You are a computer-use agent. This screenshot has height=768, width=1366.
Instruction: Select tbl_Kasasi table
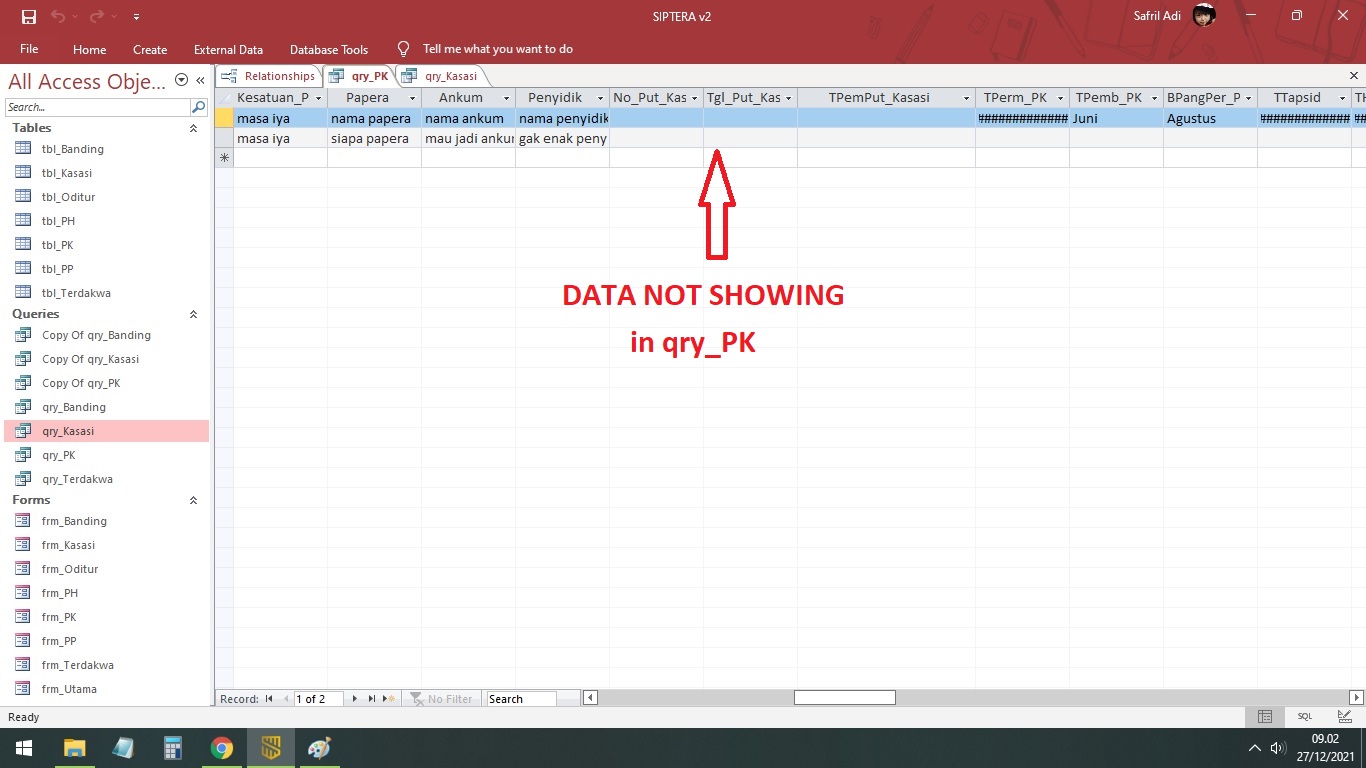click(x=106, y=173)
